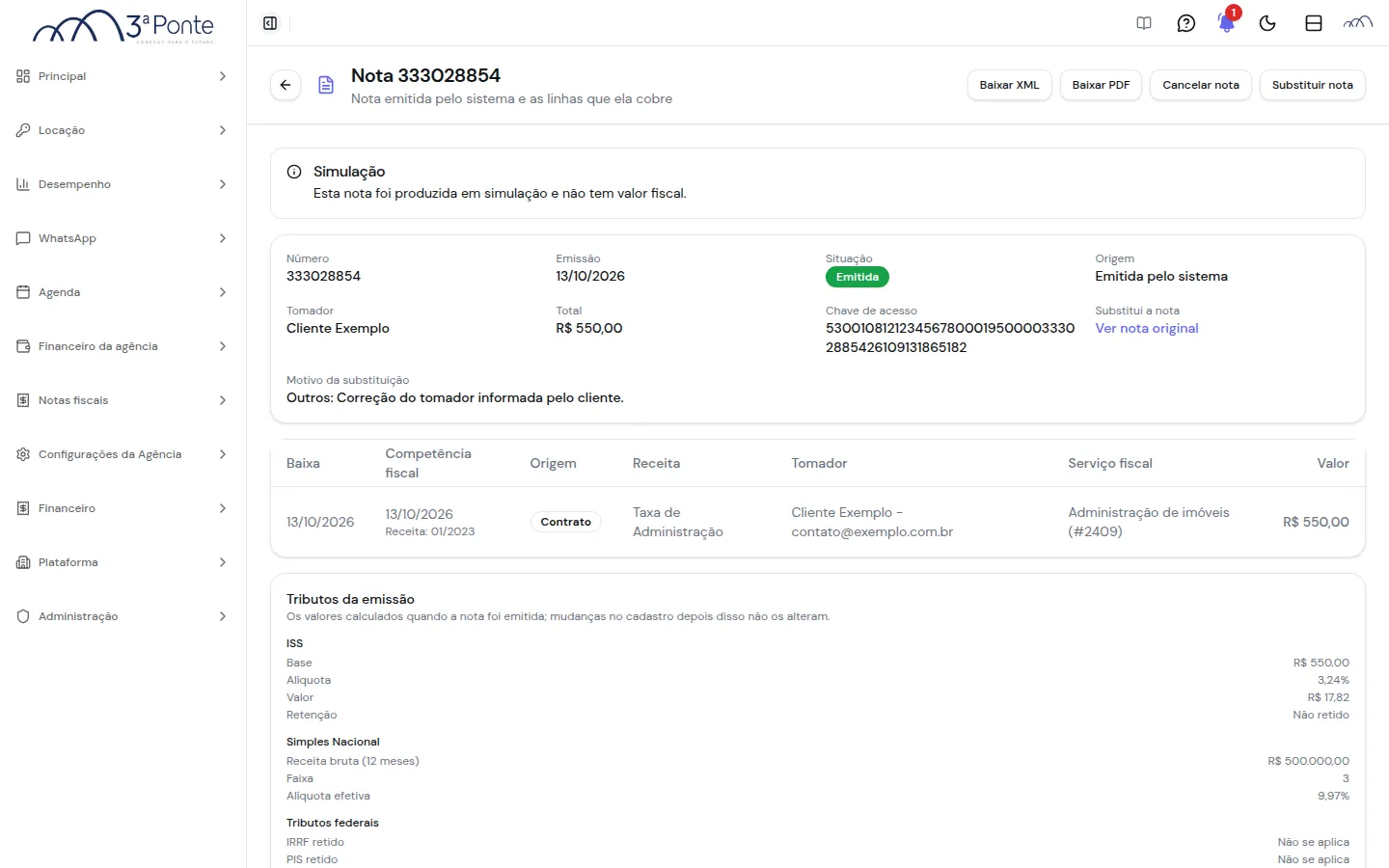Screen dimensions: 1389x868
Task: Open the Locação sidebar item
Action: pos(123,130)
